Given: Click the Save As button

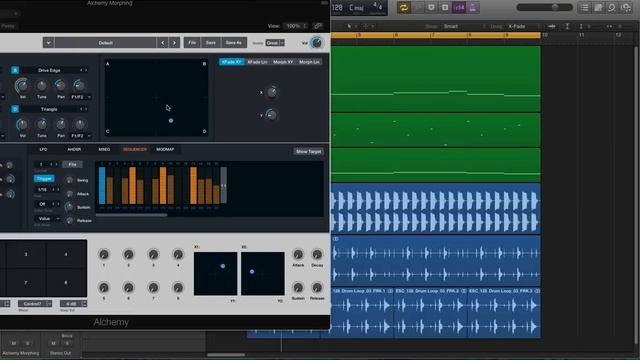Looking at the screenshot, I should pyautogui.click(x=233, y=42).
